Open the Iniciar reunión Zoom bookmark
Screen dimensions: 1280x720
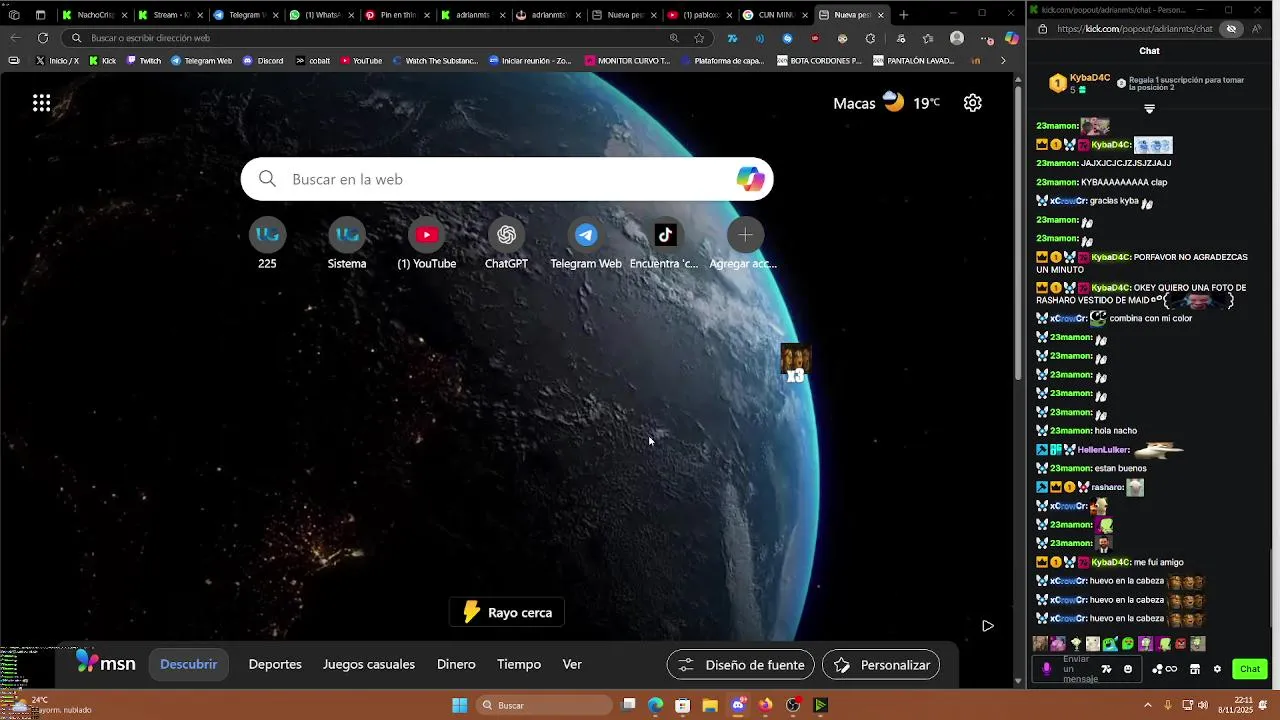coord(530,60)
